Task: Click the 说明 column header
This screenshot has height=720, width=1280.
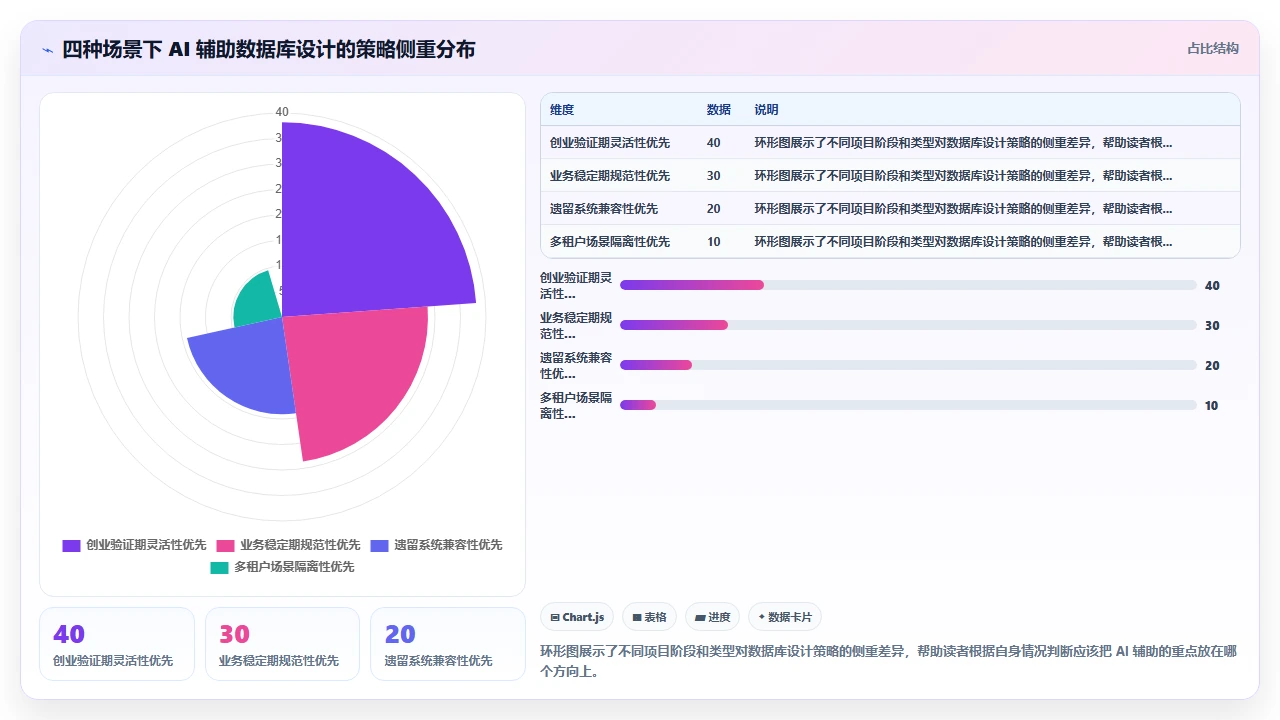Action: 766,110
